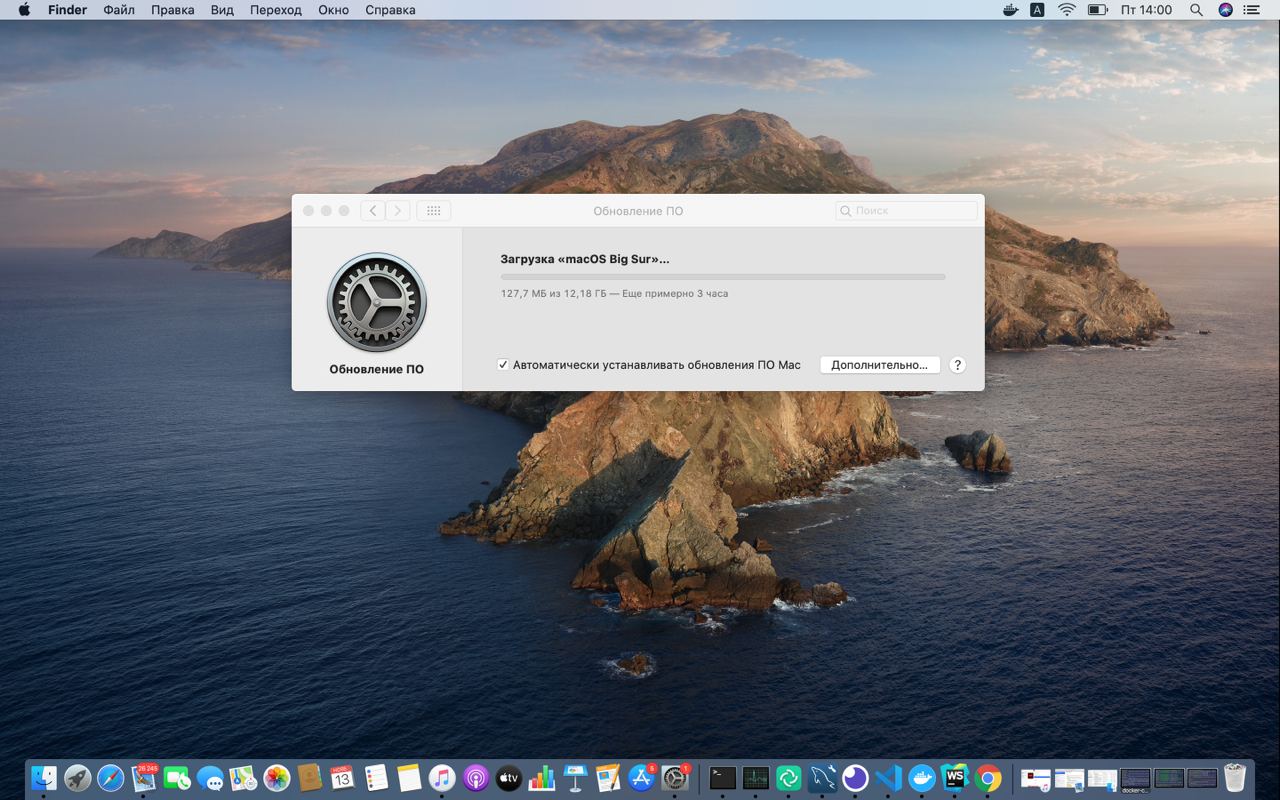This screenshot has height=800, width=1280.
Task: Open Photos in Dock
Action: [x=276, y=778]
